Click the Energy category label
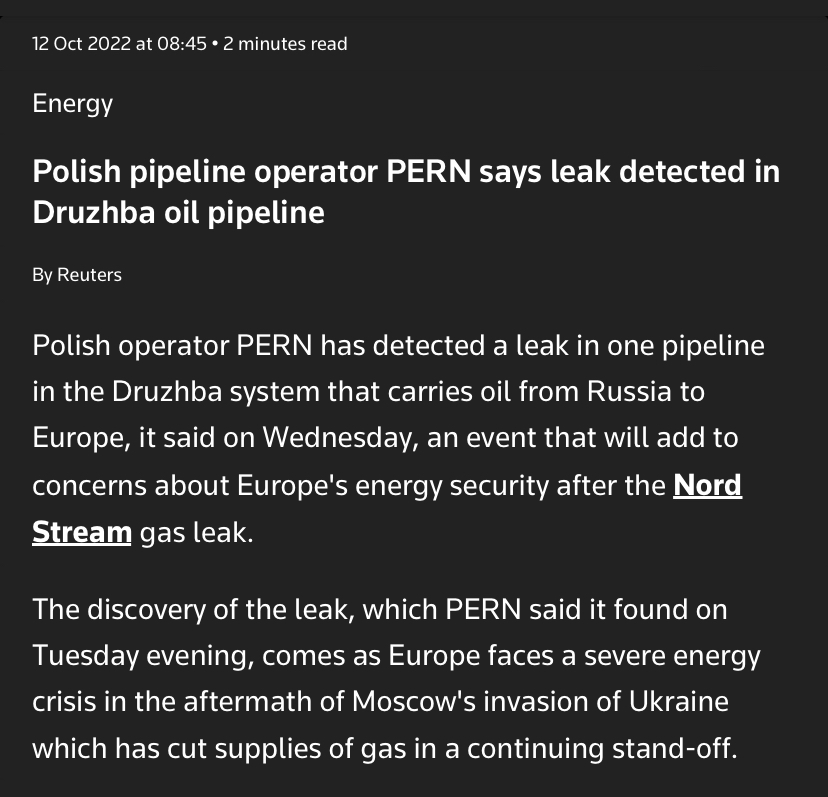The height and width of the screenshot is (797, 828). pos(72,104)
